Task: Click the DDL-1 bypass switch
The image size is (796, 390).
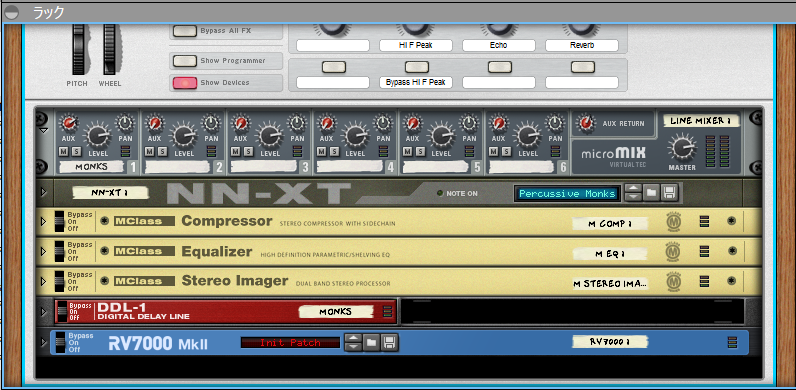Action: (x=62, y=312)
